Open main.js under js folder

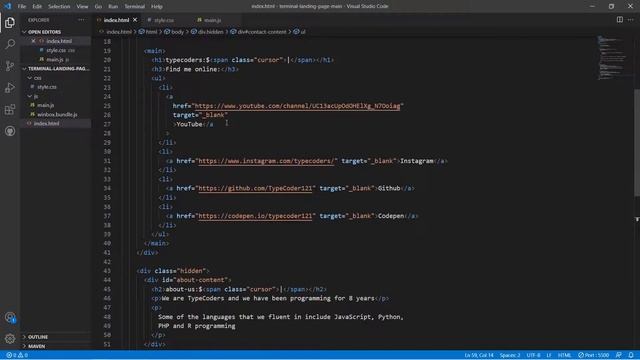[x=45, y=105]
